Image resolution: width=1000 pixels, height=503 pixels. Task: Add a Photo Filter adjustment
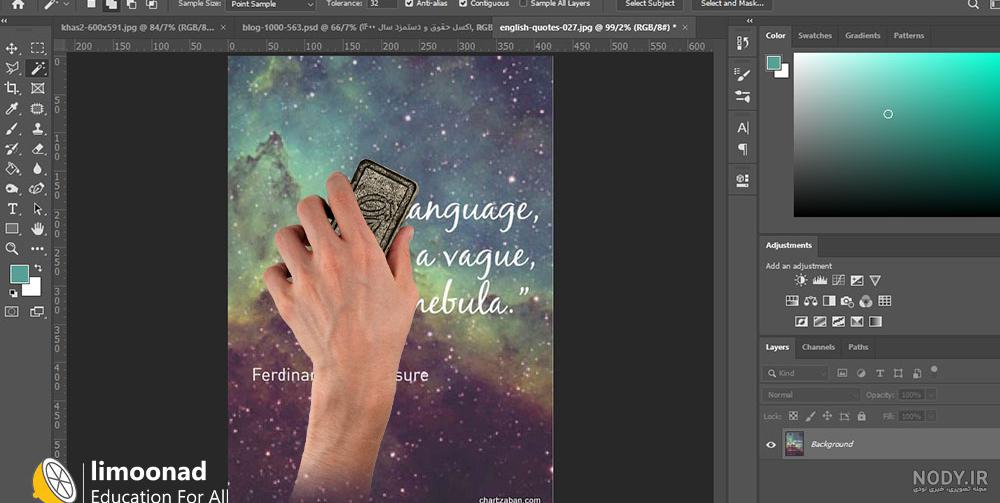click(x=847, y=301)
